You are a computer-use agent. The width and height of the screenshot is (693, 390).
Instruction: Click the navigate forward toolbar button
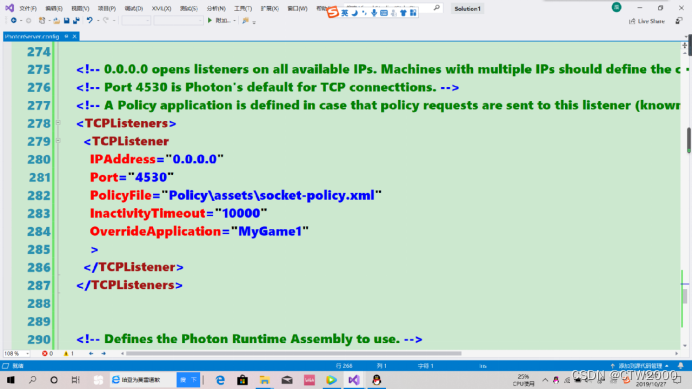[28, 20]
